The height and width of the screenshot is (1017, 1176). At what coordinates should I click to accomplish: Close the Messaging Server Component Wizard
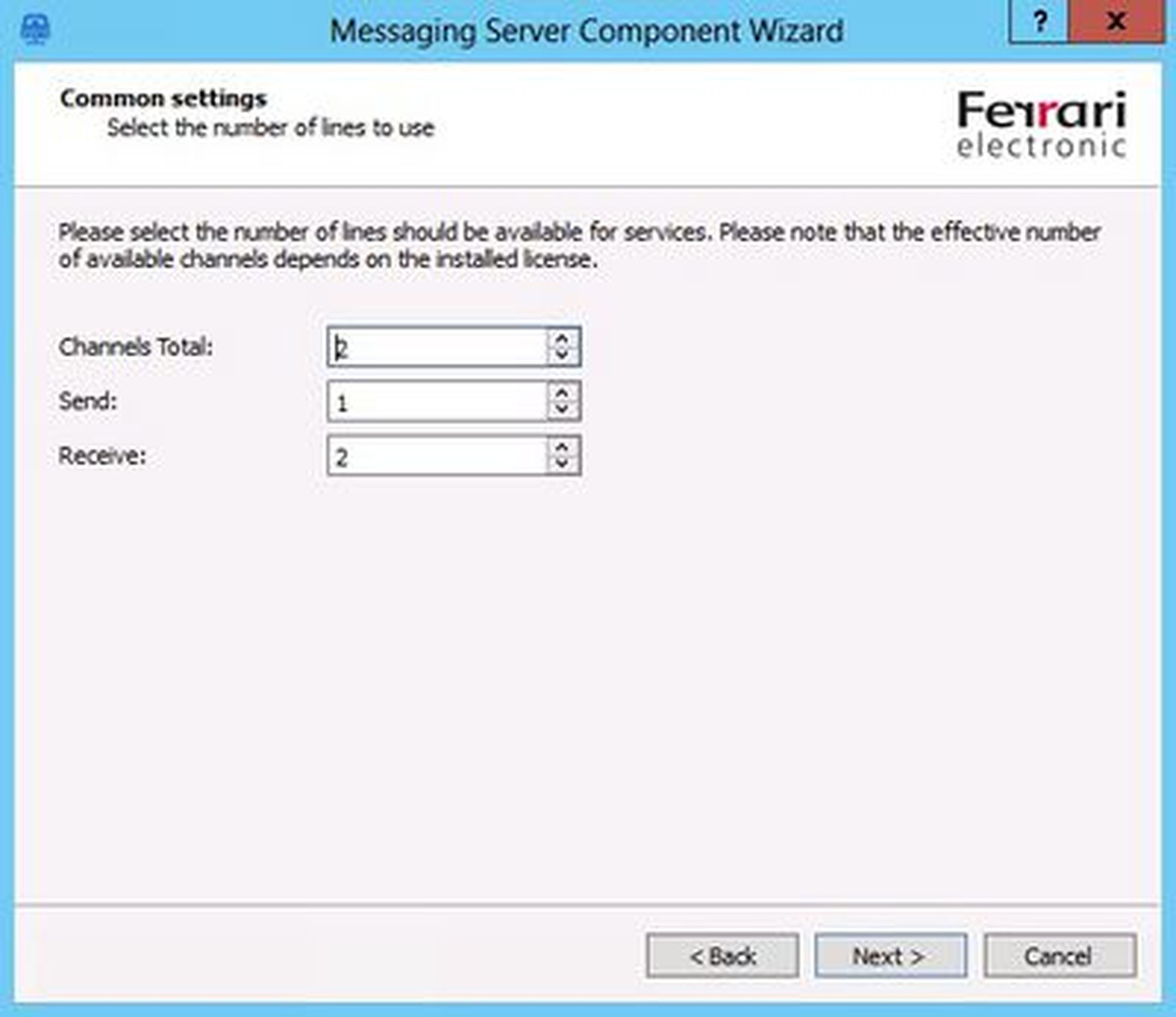(1115, 22)
